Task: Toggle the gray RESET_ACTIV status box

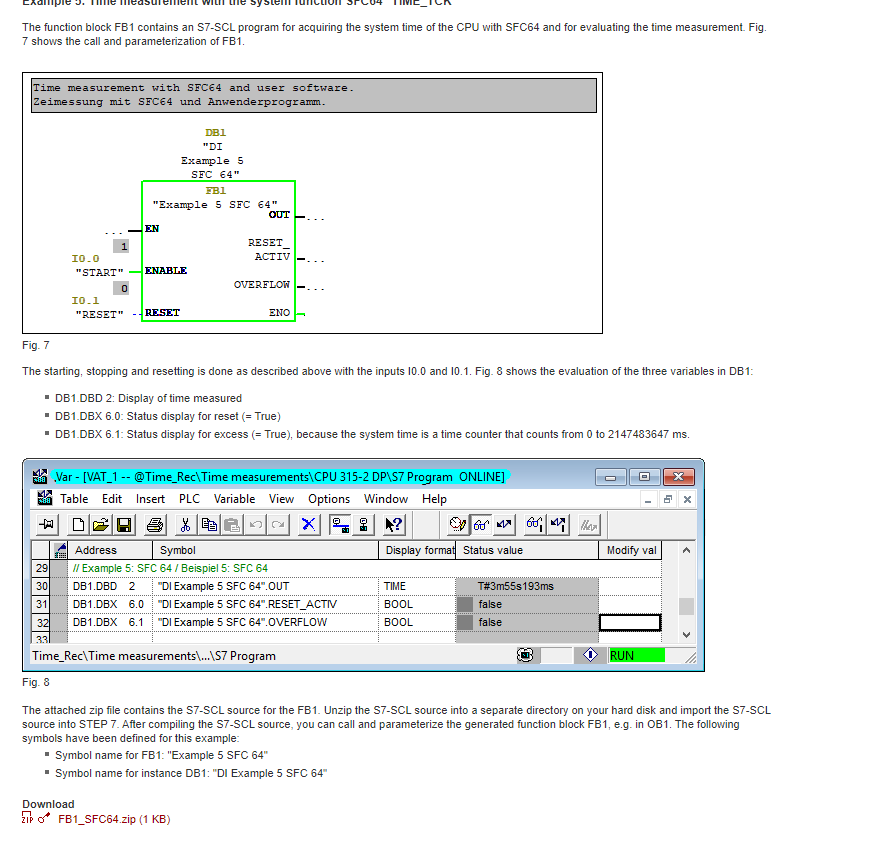Action: click(x=464, y=604)
